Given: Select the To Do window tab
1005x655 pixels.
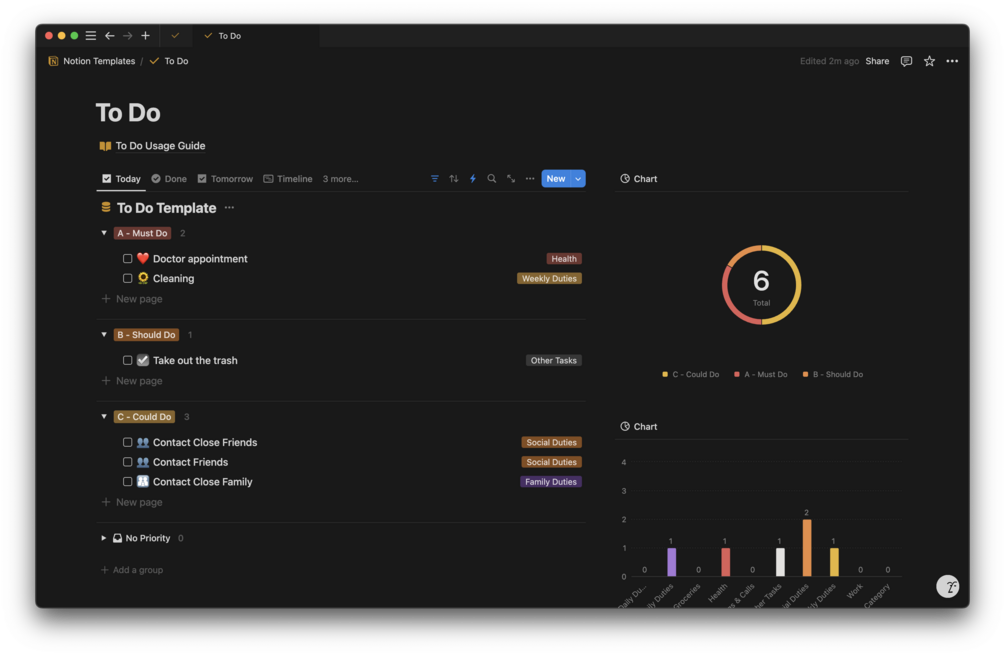Looking at the screenshot, I should coord(256,36).
